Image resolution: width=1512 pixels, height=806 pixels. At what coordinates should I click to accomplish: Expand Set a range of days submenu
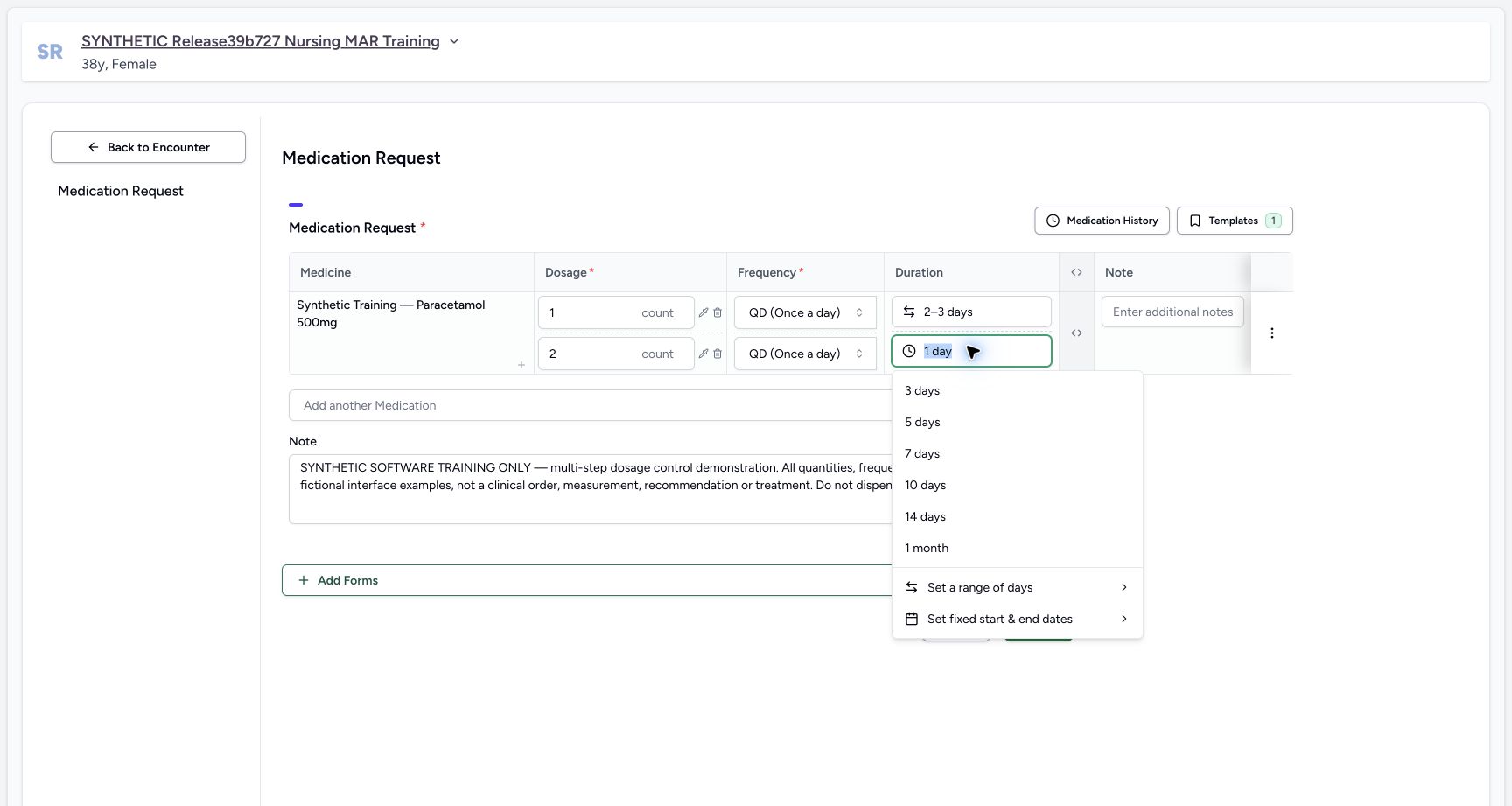[x=1017, y=587]
